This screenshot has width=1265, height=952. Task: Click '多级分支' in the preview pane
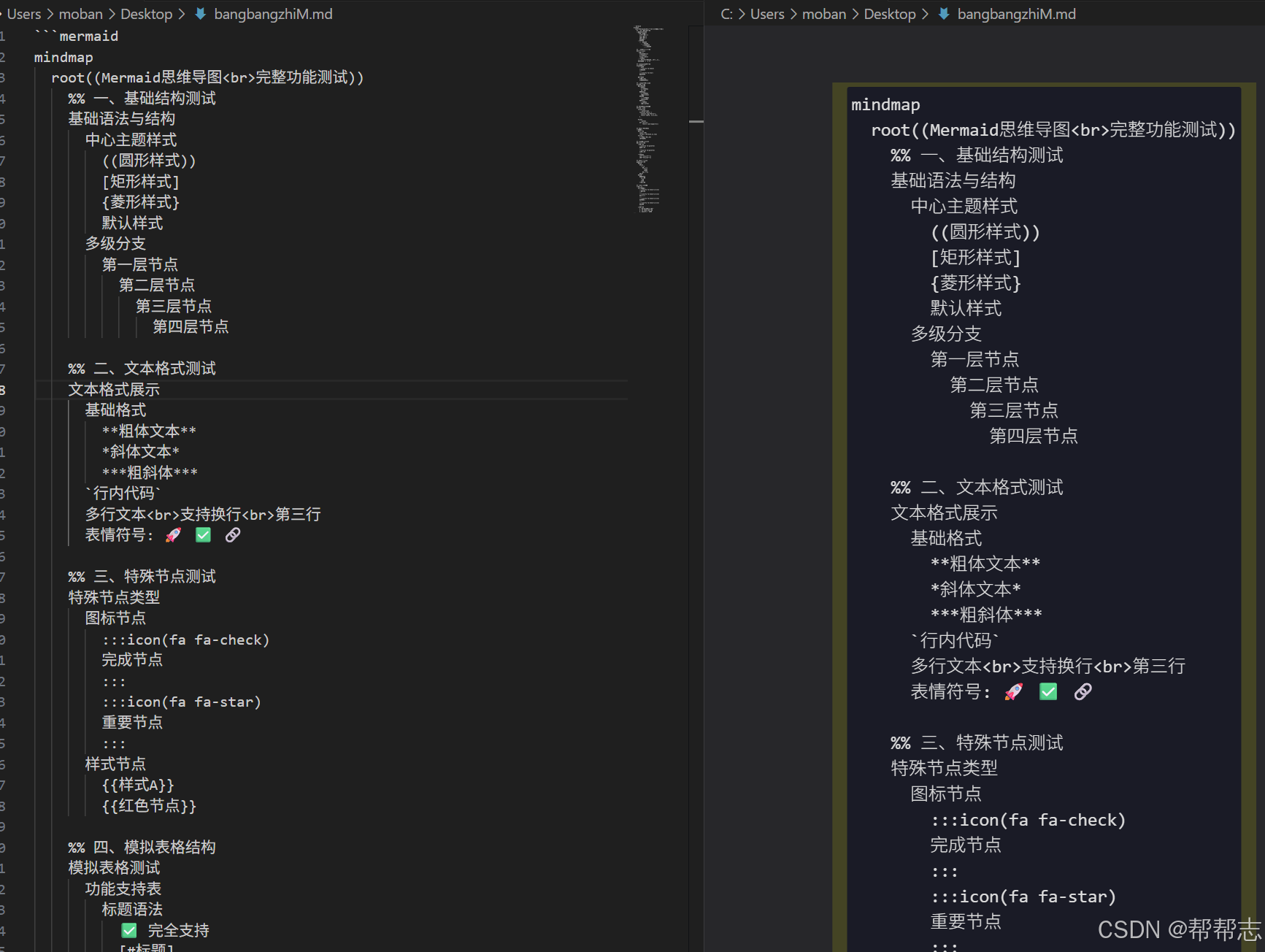[946, 334]
